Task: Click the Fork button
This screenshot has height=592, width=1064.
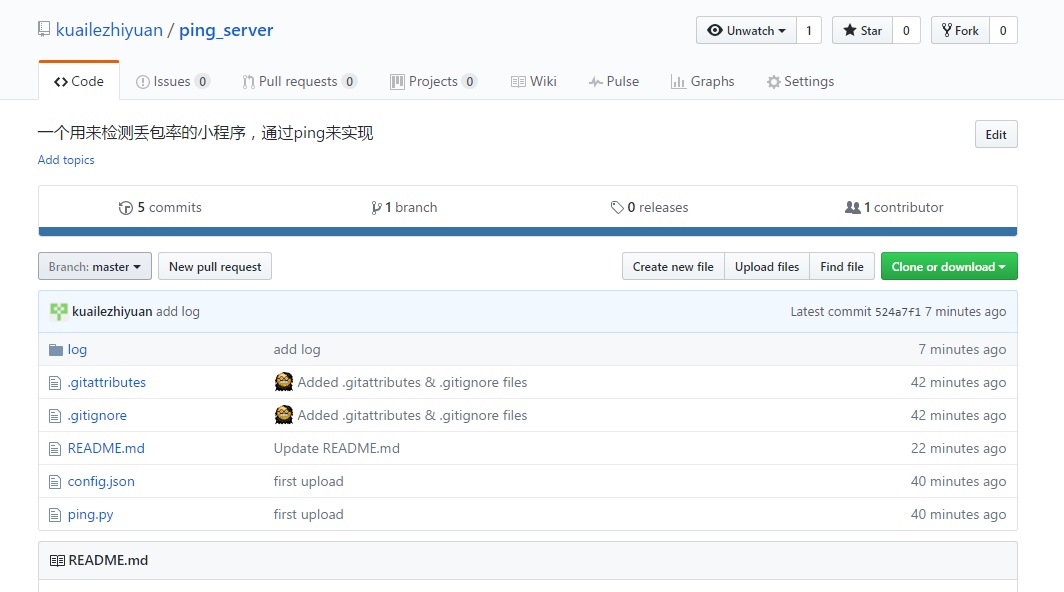Action: (x=959, y=31)
